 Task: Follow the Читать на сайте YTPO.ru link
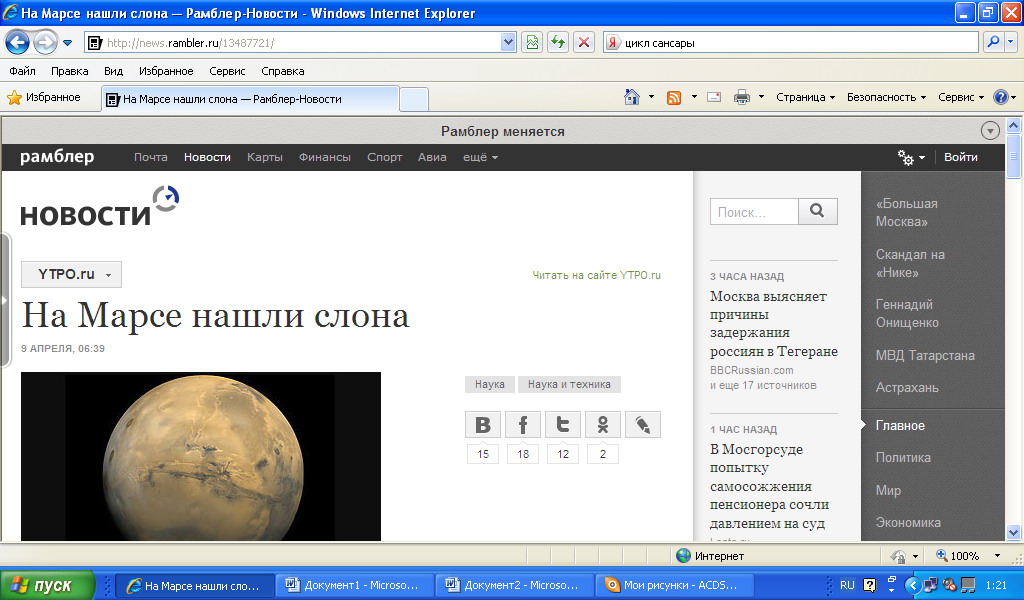point(596,275)
